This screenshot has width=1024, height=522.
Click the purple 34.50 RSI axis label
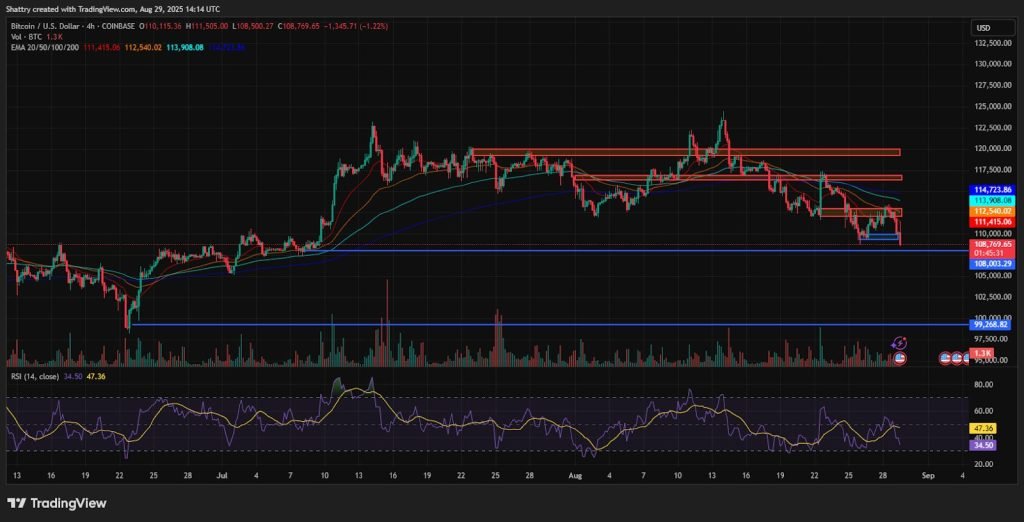point(981,445)
